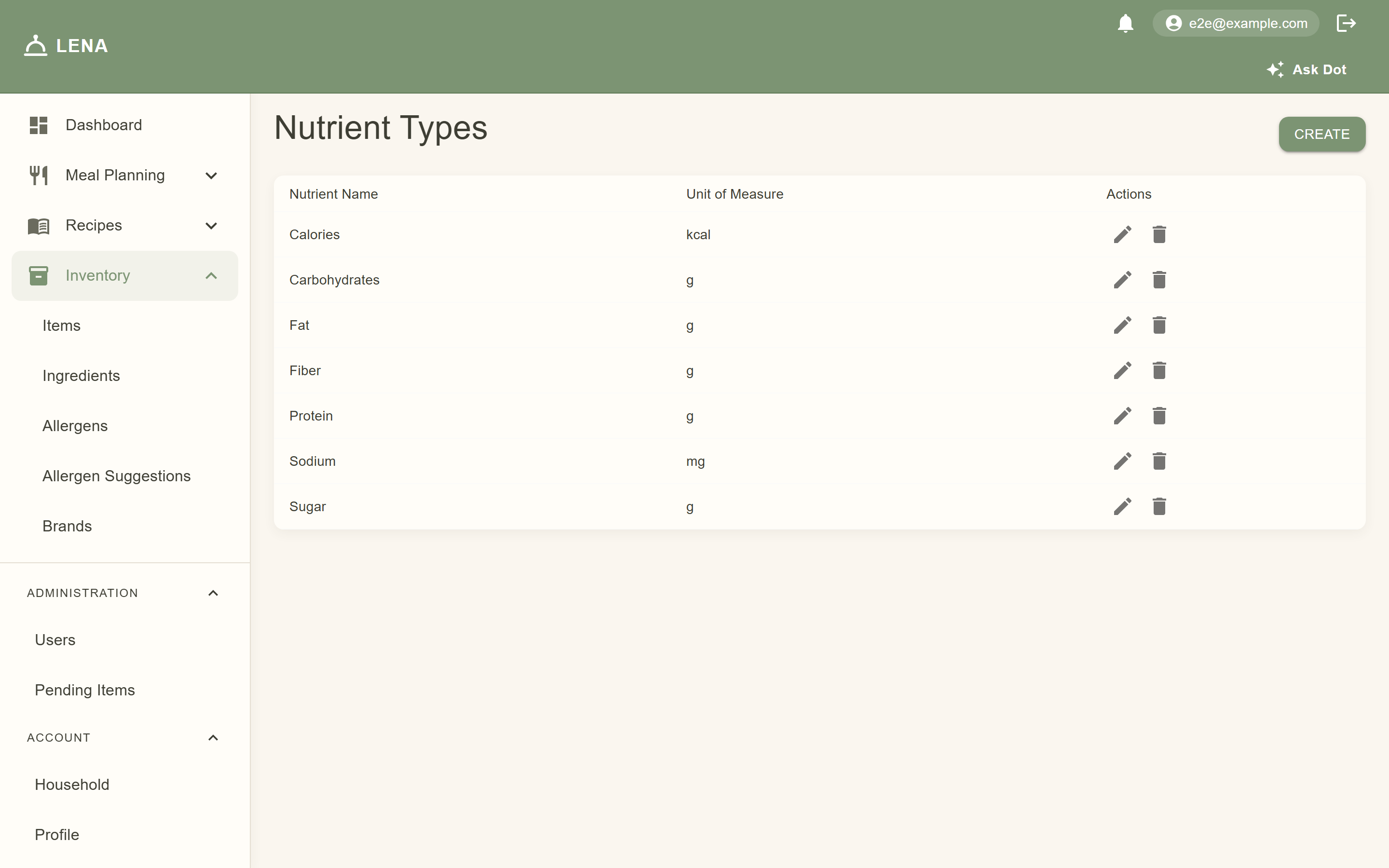Edit the Carbohydrates nutrient
This screenshot has height=868, width=1389.
1123,280
